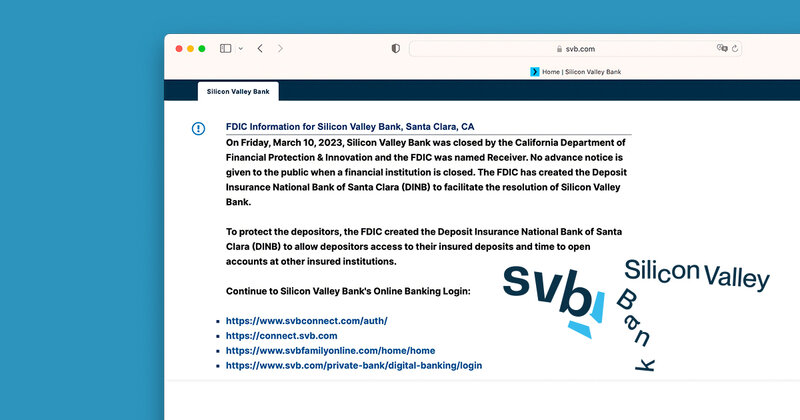Toggle the Safari sidebar icon
Viewport: 800px width, 420px height.
[226, 48]
